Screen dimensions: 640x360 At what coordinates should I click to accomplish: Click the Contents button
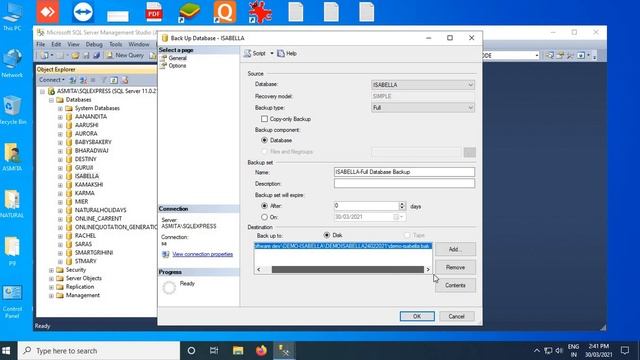(x=455, y=285)
